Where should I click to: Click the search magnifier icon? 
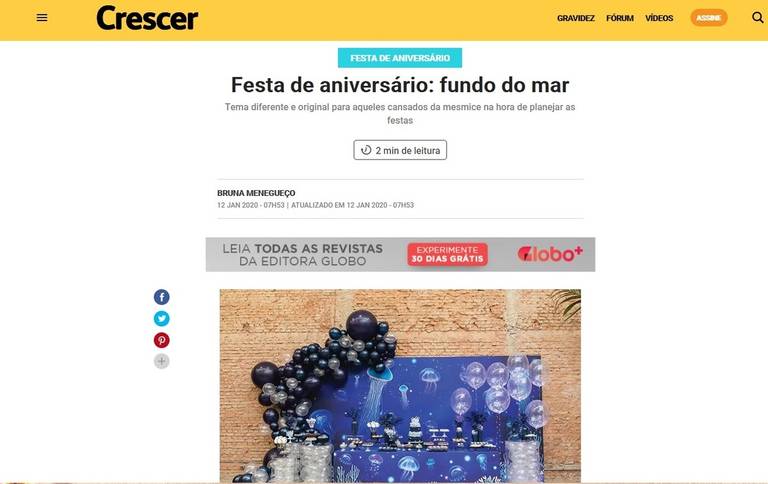[757, 18]
